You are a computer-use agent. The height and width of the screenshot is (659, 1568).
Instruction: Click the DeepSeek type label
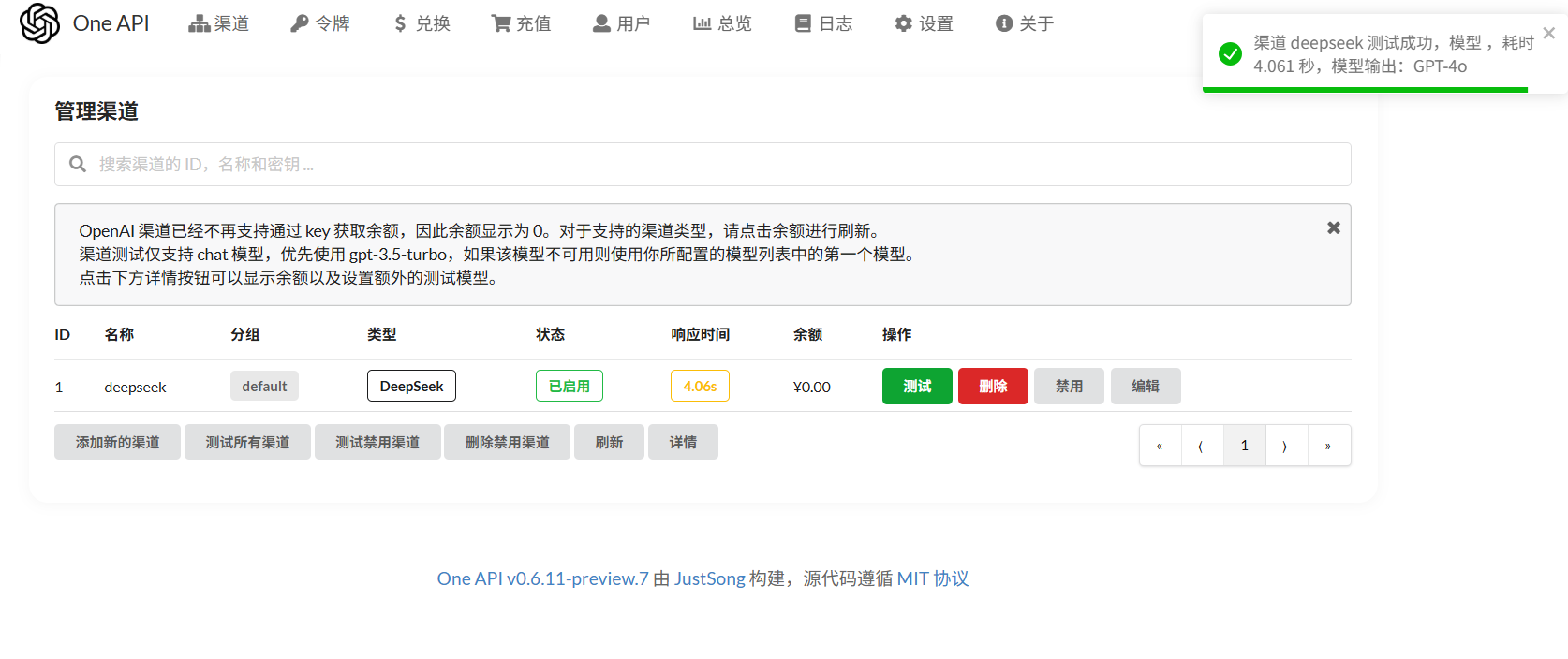pyautogui.click(x=411, y=386)
